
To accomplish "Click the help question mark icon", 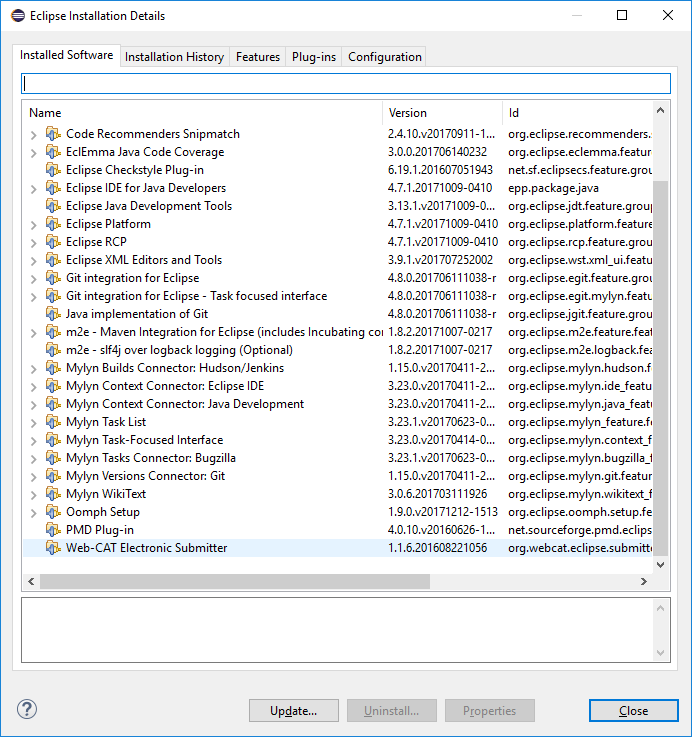I will tap(27, 710).
